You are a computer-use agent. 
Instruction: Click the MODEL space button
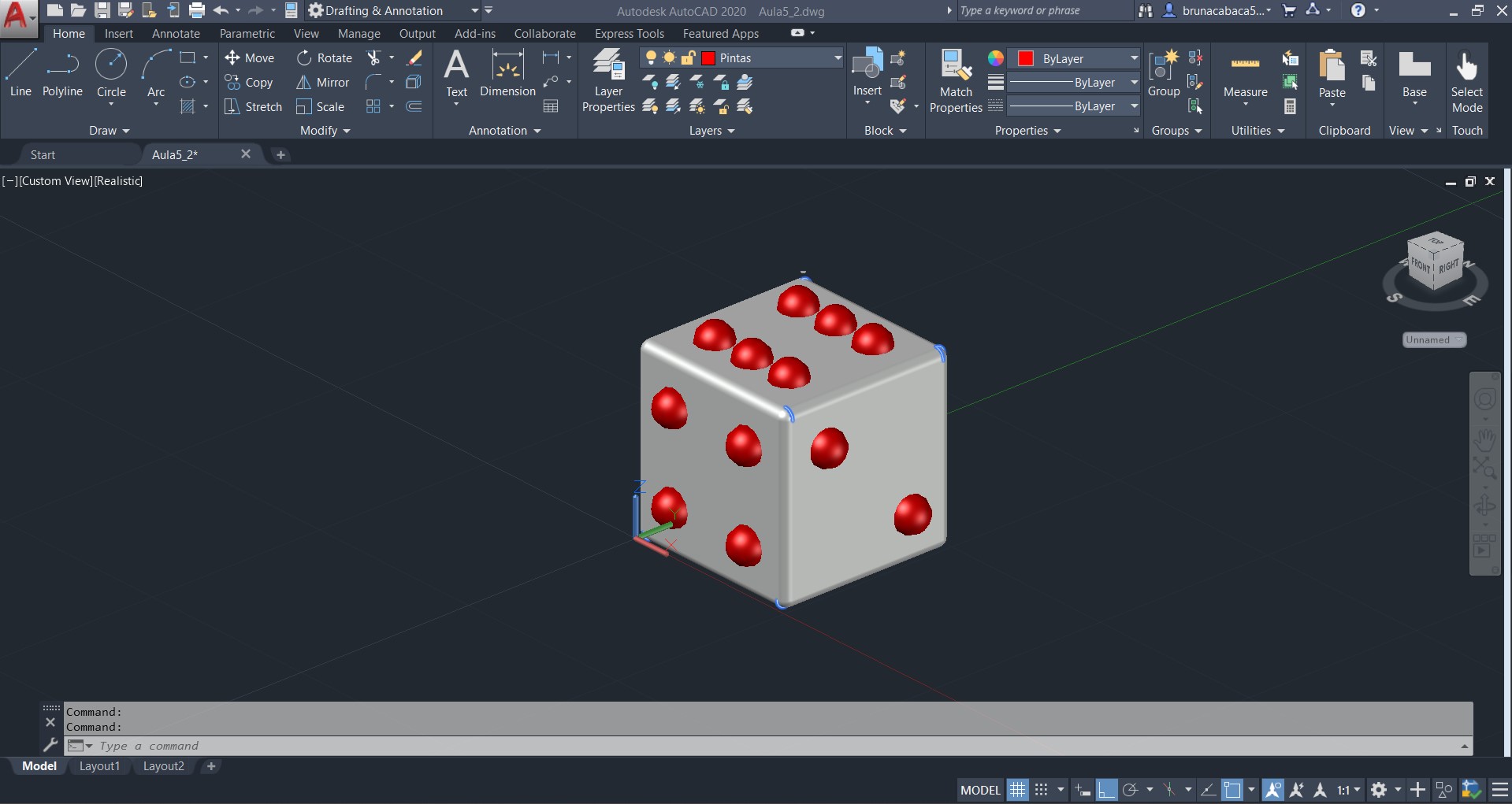click(x=980, y=790)
